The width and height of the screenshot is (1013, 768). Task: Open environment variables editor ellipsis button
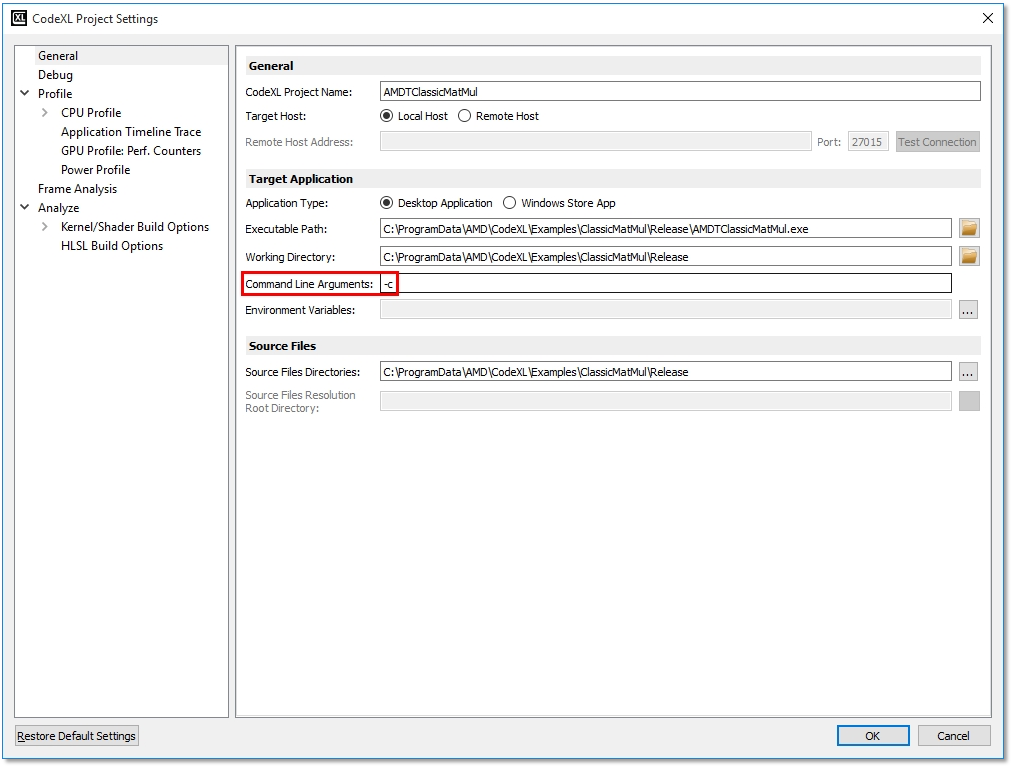coord(968,310)
